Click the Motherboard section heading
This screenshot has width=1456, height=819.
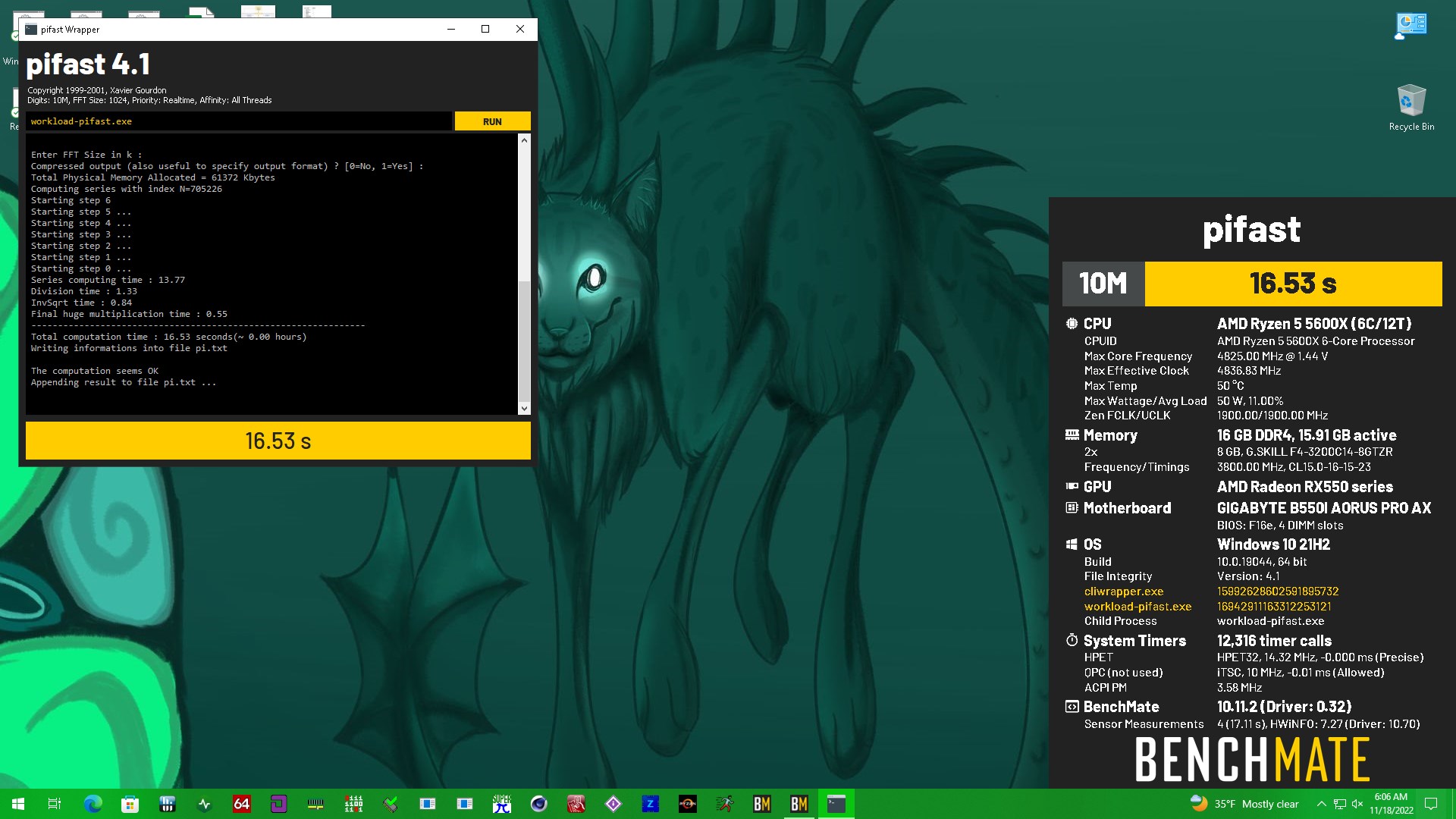(x=1127, y=508)
